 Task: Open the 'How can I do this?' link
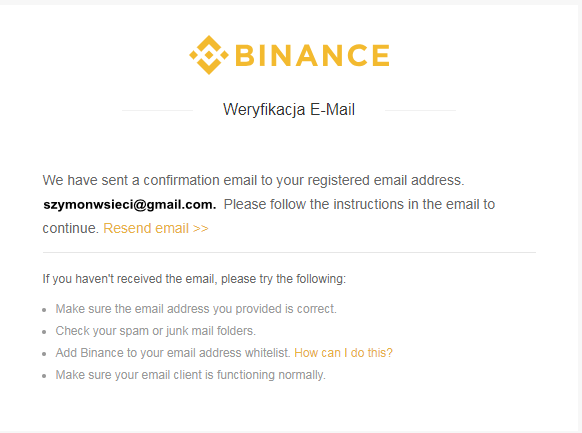(x=343, y=352)
